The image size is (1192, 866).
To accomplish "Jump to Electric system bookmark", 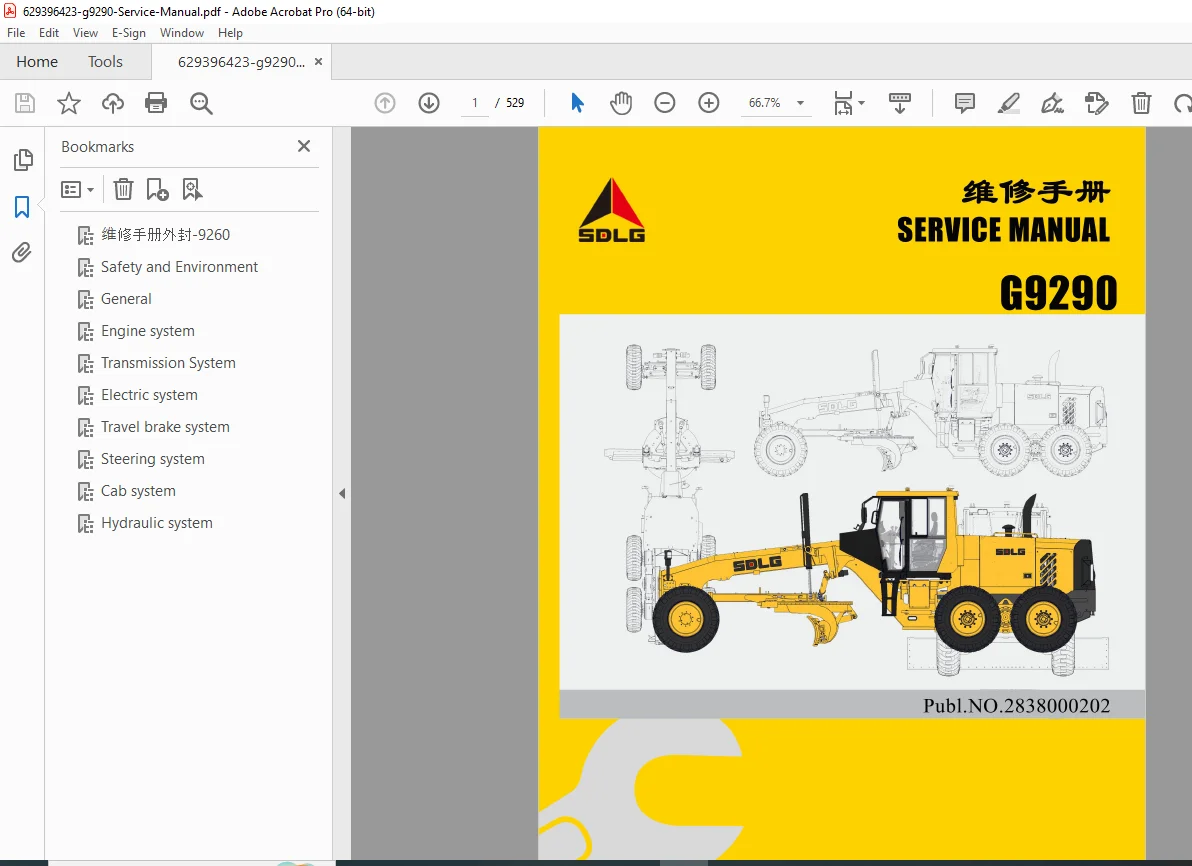I will [x=149, y=395].
